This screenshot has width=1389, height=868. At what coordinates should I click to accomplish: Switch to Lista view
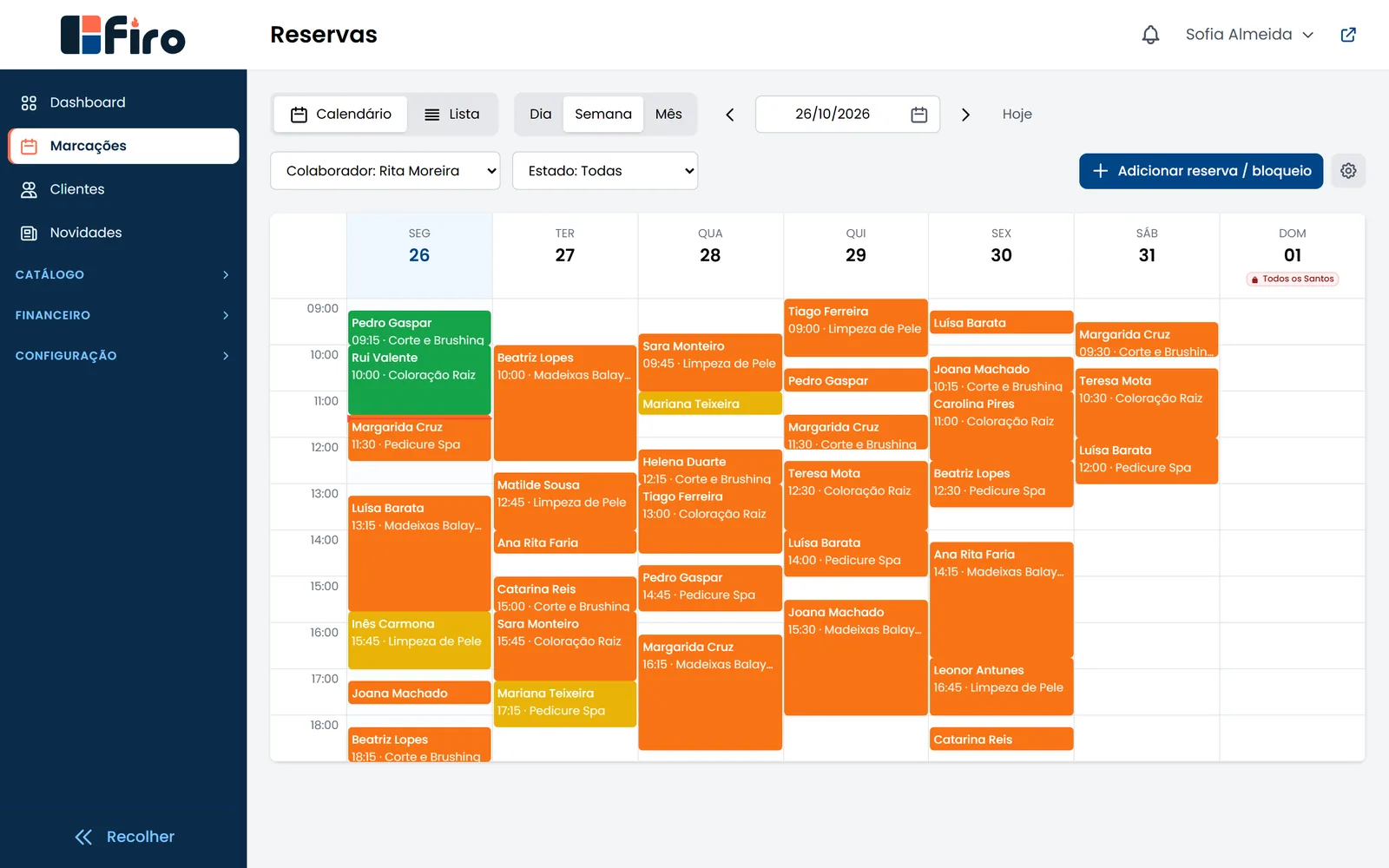[451, 115]
